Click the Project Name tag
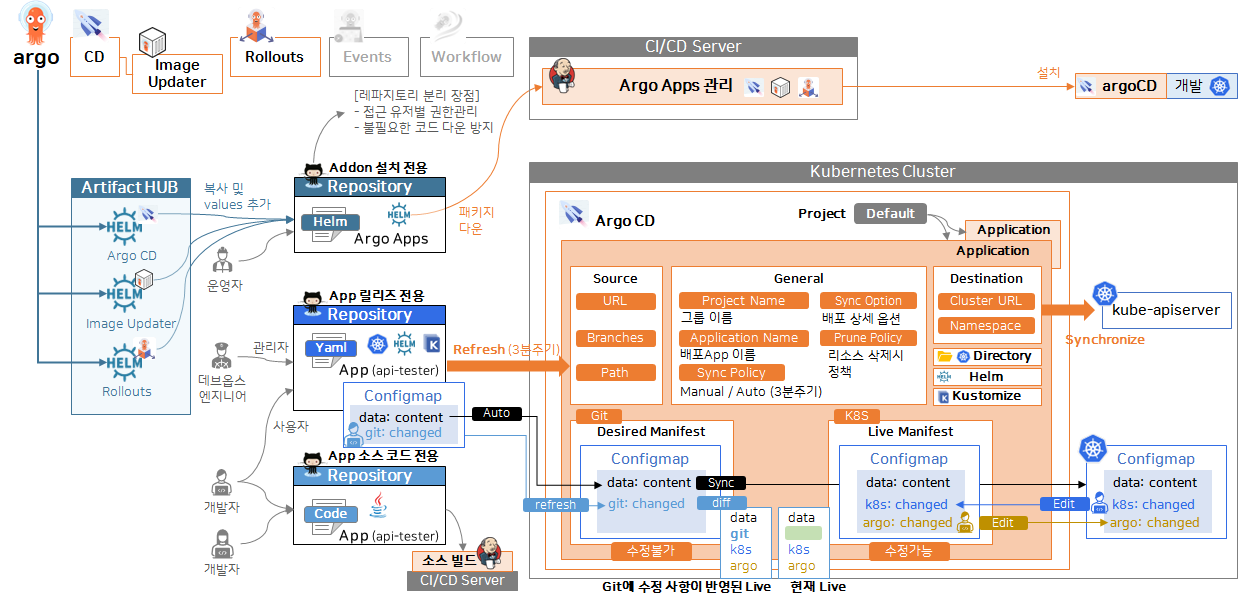This screenshot has width=1238, height=607. point(743,301)
